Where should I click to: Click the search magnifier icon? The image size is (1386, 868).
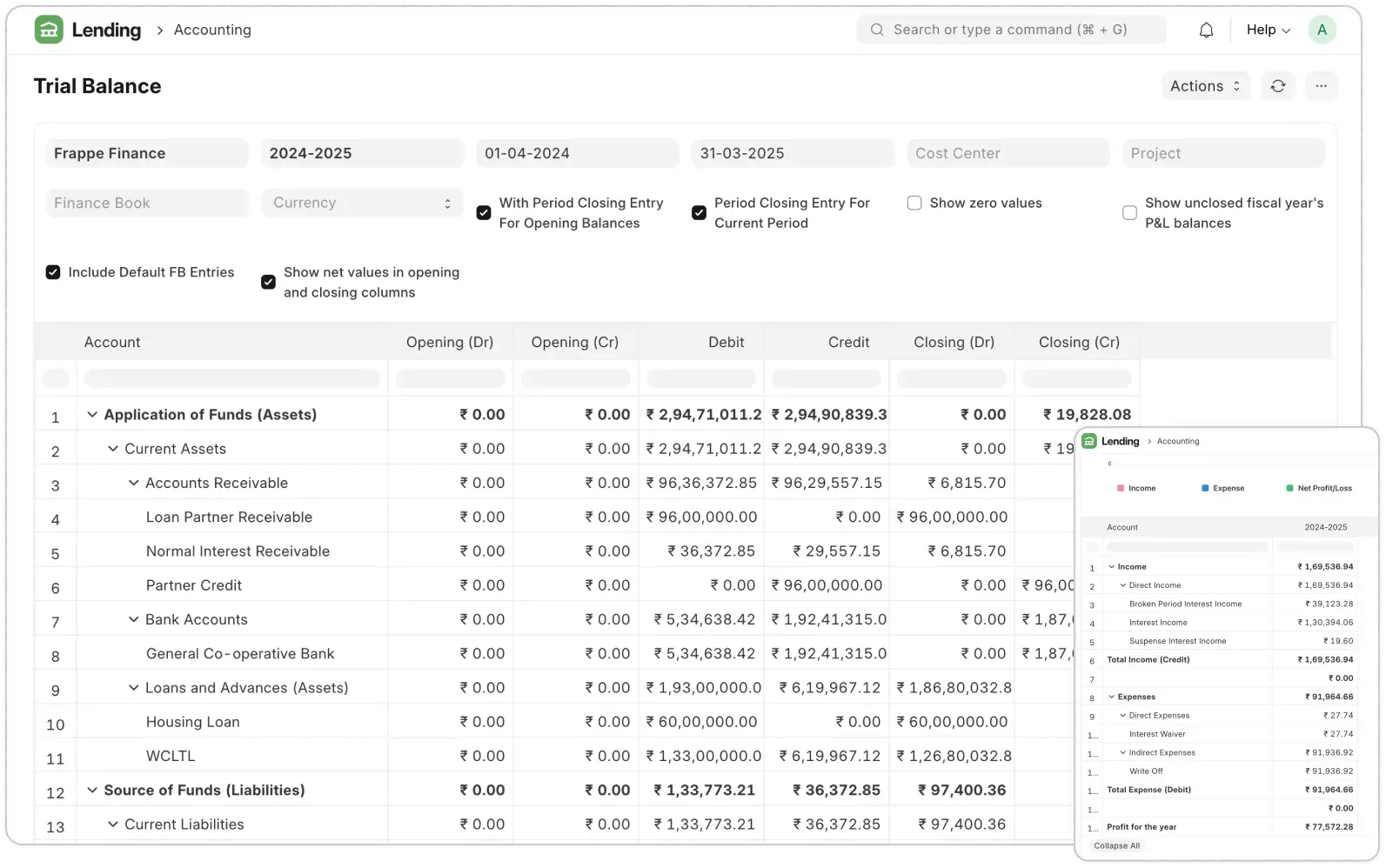tap(877, 30)
